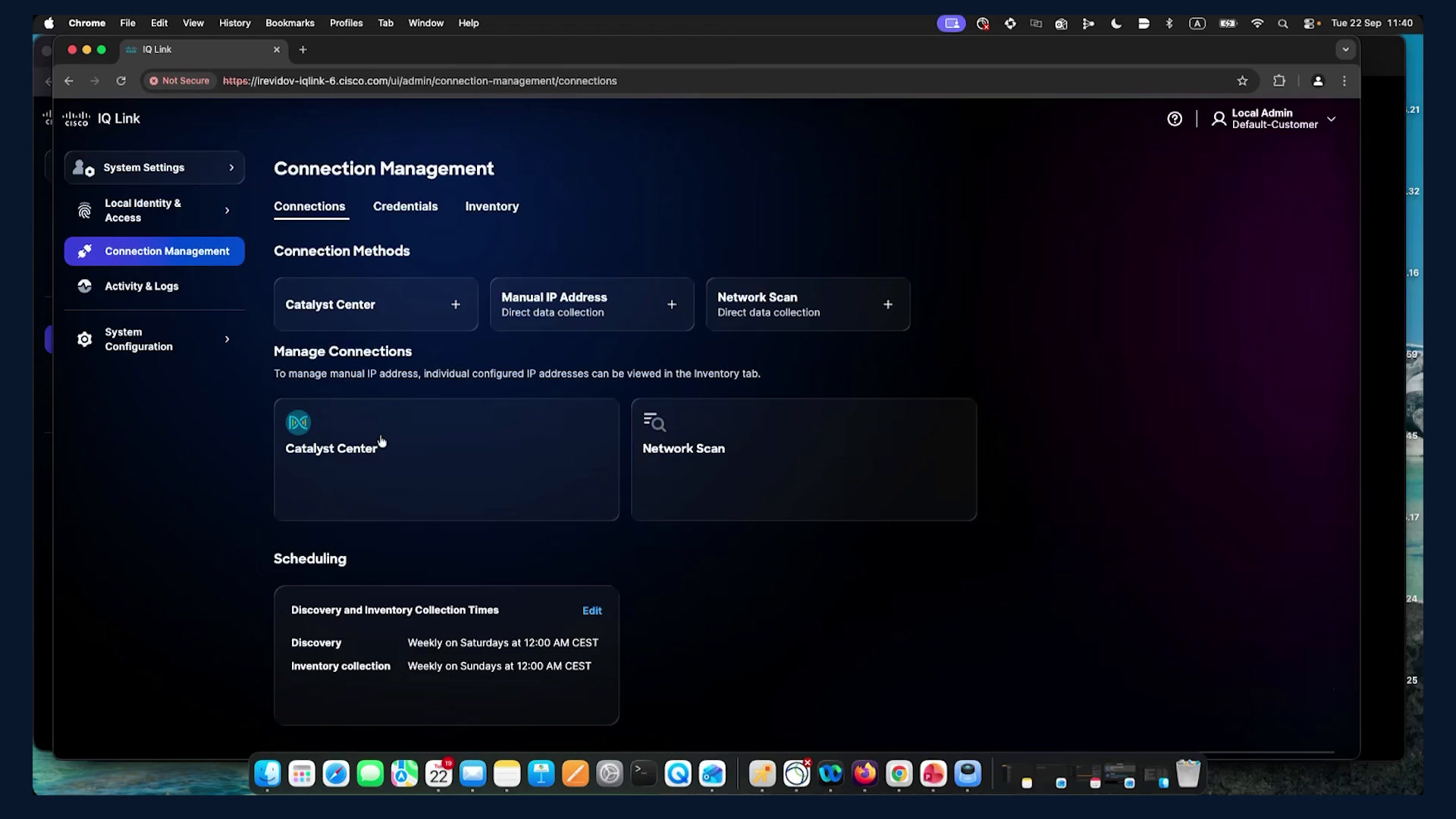Click the help question mark icon
Screen dimensions: 1456x819
[x=1175, y=119]
